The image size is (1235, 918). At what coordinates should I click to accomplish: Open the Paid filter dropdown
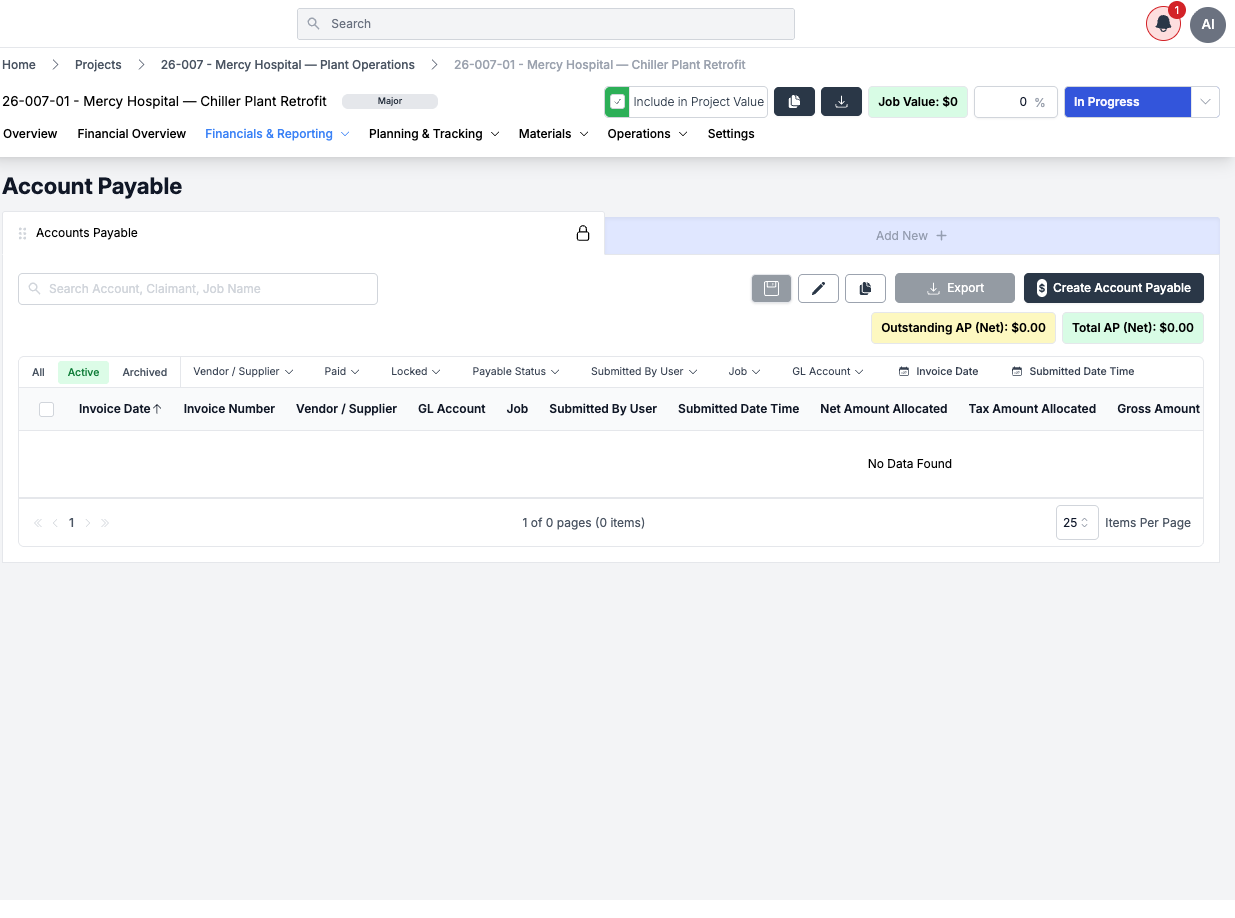tap(341, 371)
